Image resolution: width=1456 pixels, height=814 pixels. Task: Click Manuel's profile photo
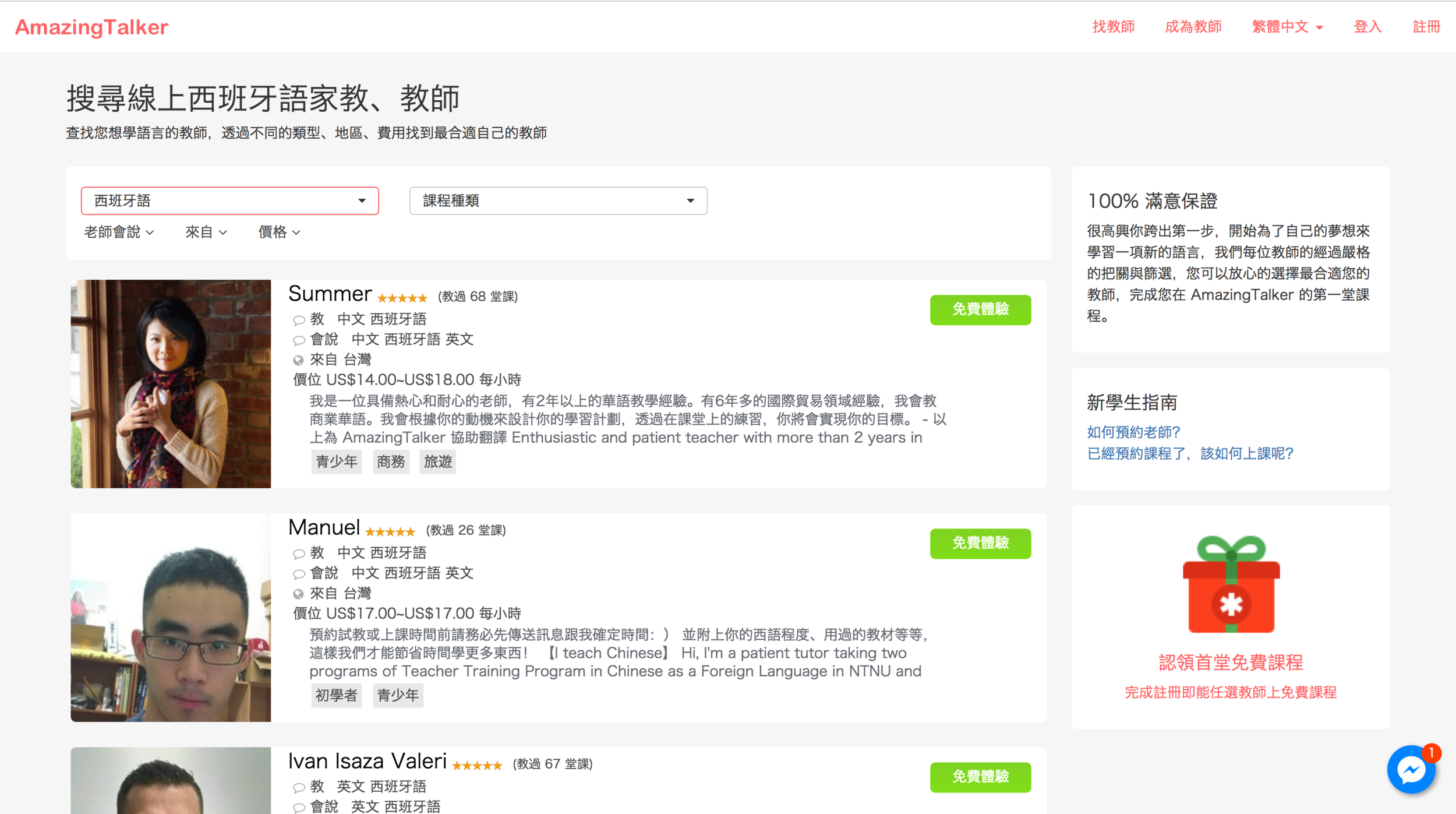[x=171, y=617]
